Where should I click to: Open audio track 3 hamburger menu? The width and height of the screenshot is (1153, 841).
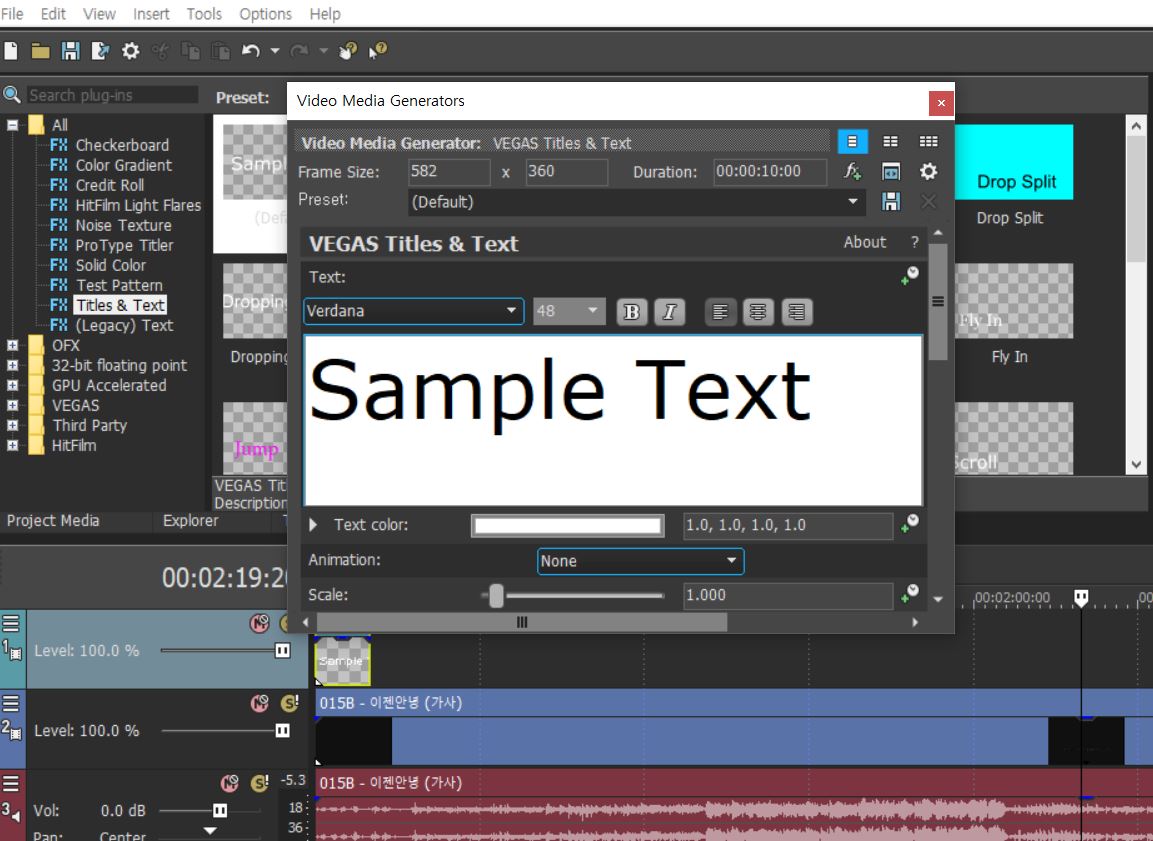(11, 782)
